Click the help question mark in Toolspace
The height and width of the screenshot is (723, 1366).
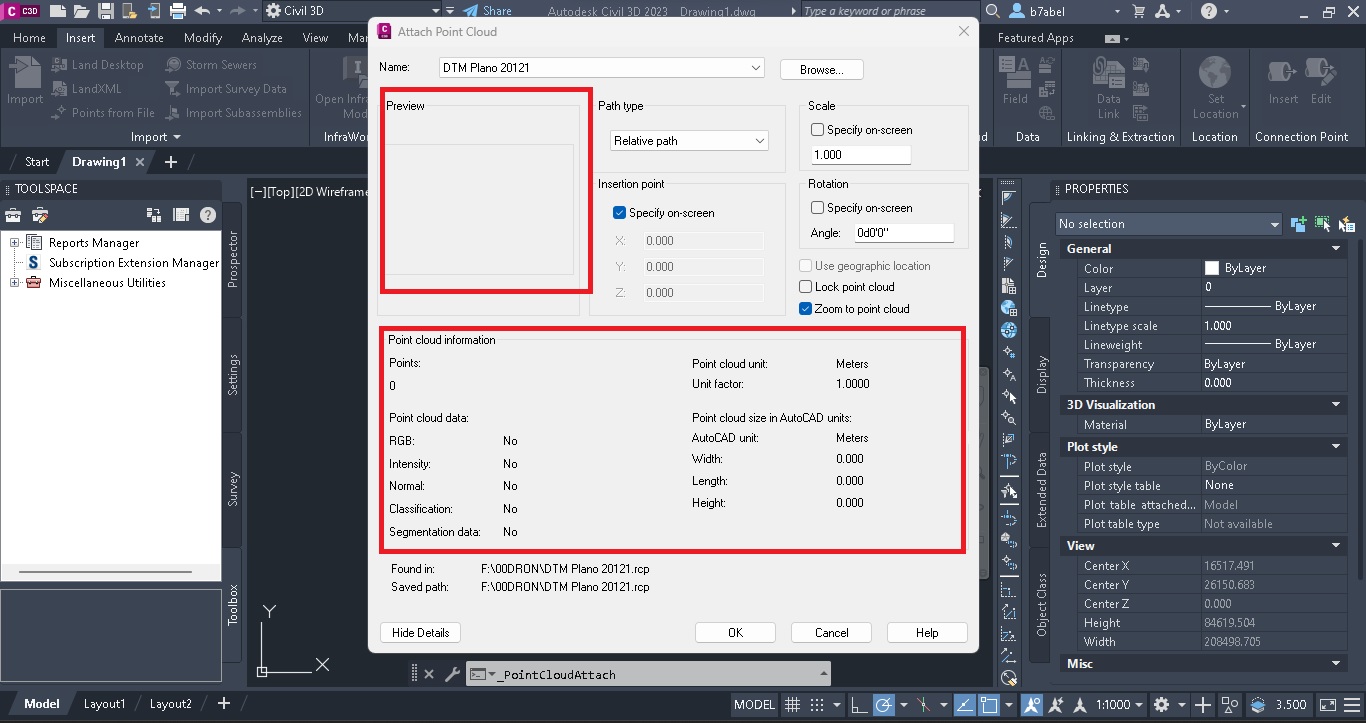207,215
